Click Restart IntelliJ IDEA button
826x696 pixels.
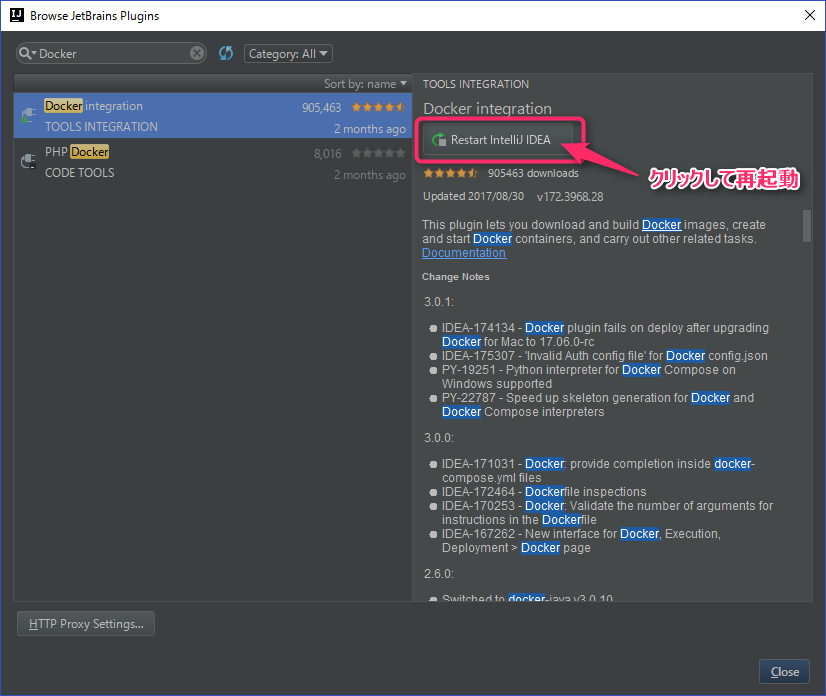(x=498, y=140)
